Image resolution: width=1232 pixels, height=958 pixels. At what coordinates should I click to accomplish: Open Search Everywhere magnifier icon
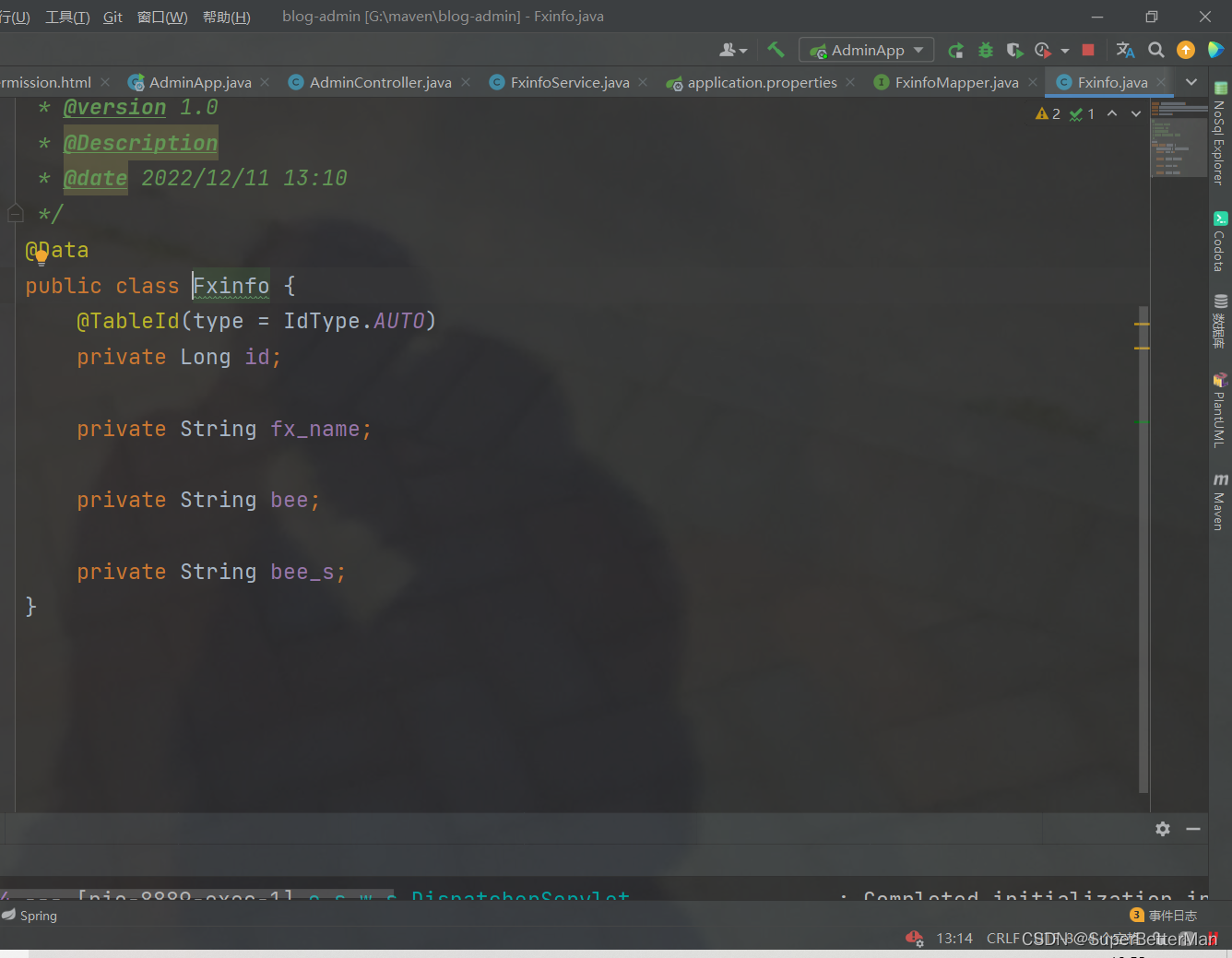point(1155,50)
